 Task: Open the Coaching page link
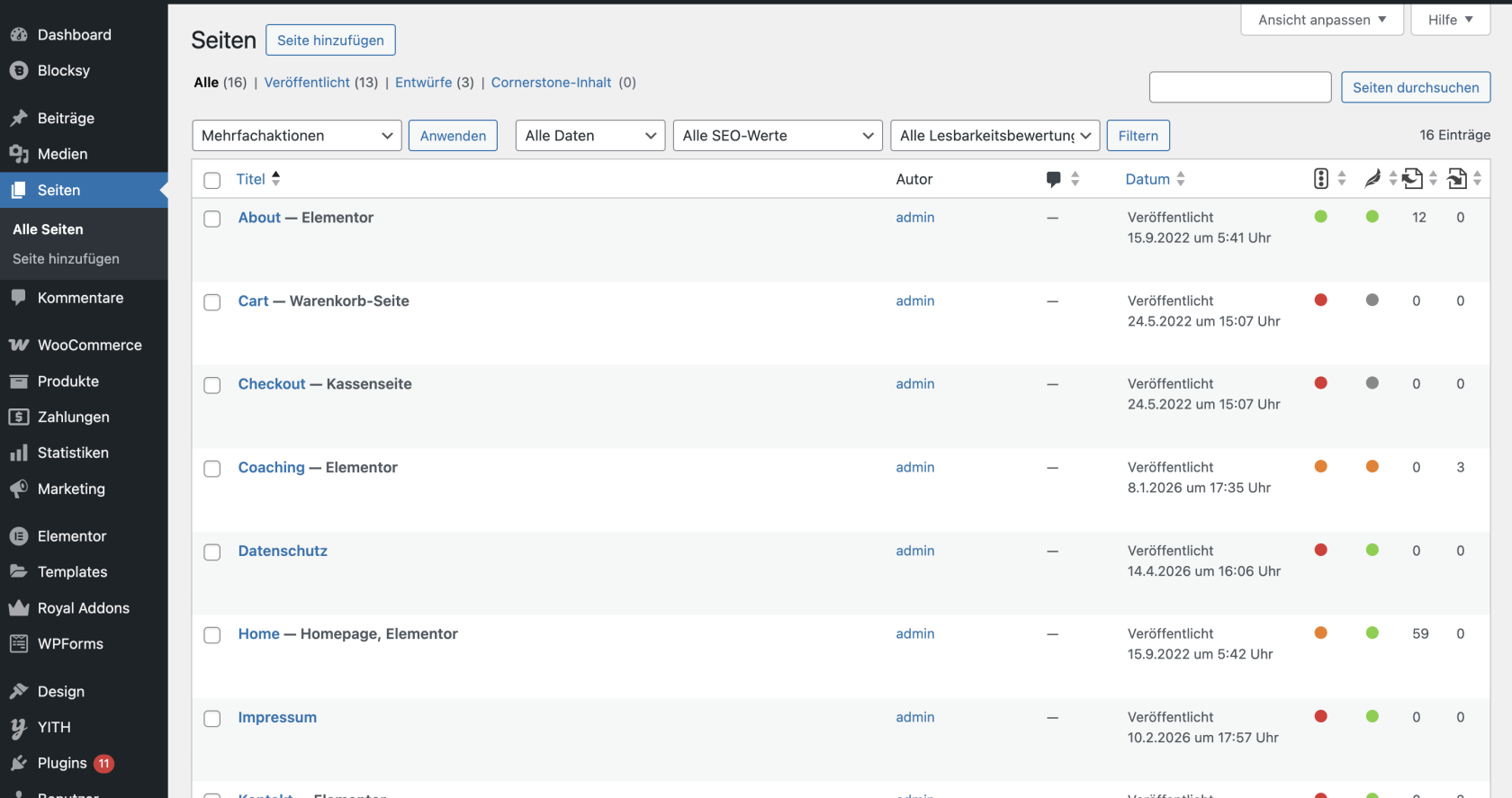coord(271,467)
